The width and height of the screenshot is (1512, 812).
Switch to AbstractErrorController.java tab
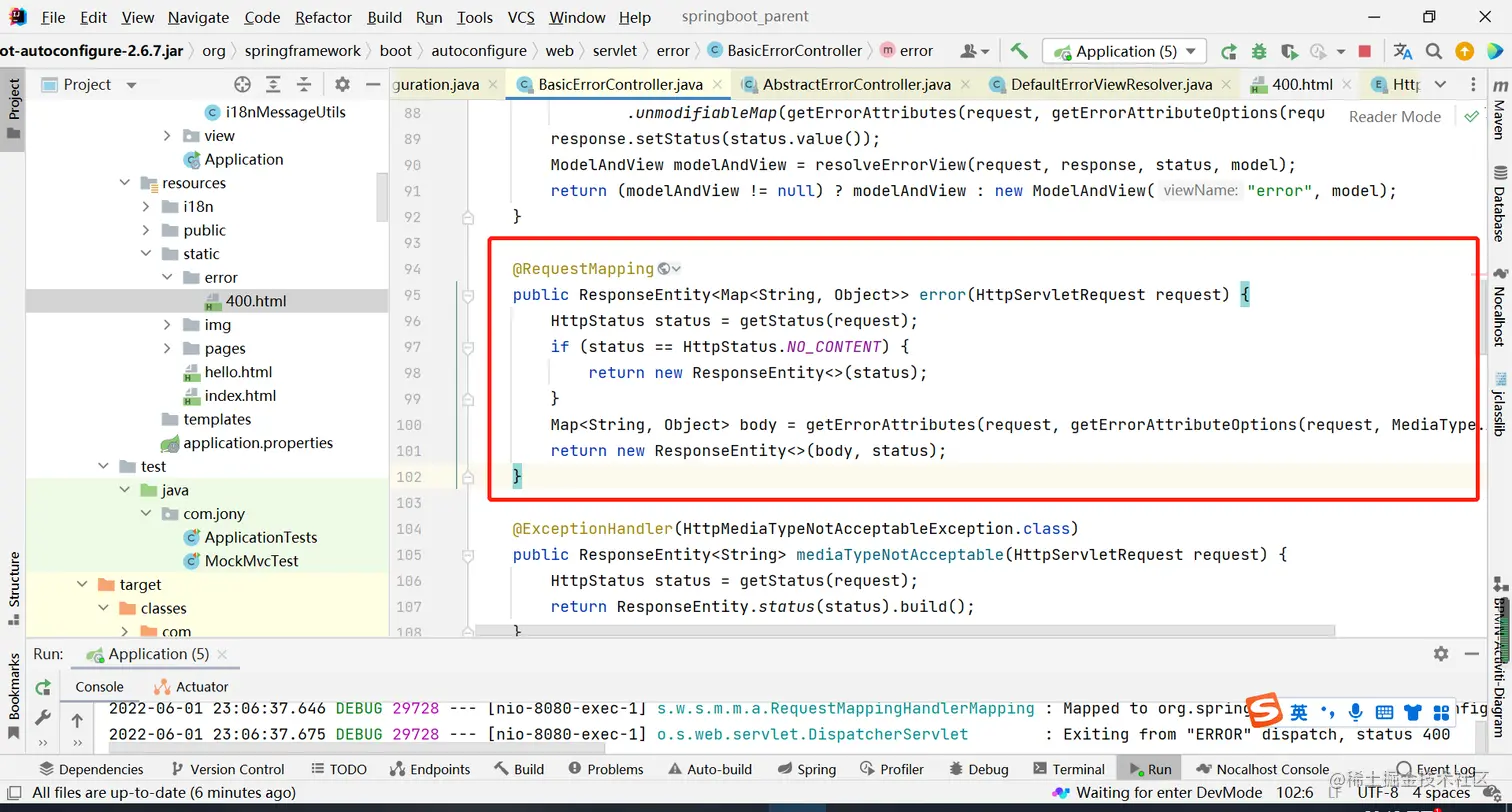click(856, 85)
